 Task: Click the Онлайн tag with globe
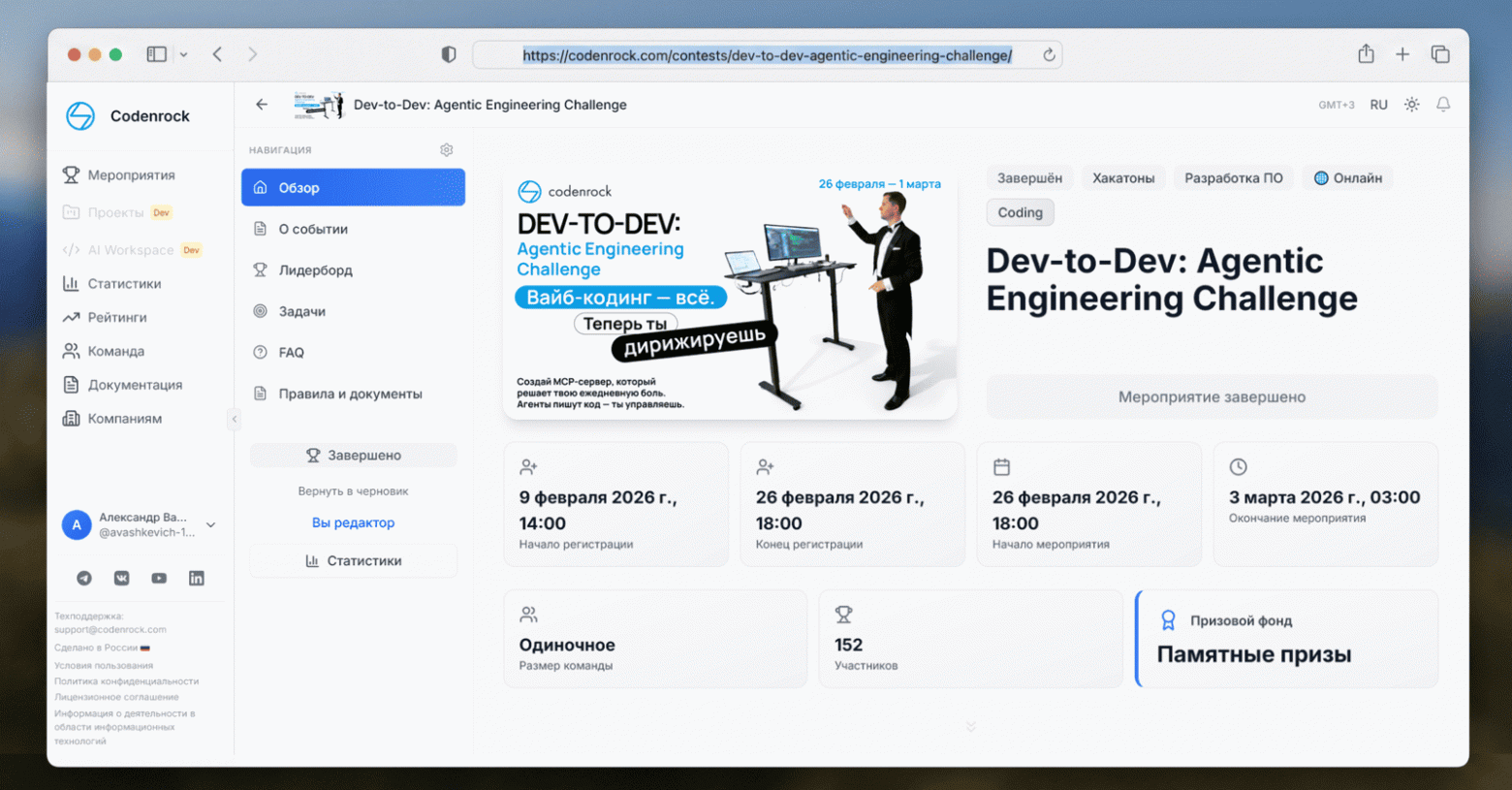pos(1347,178)
